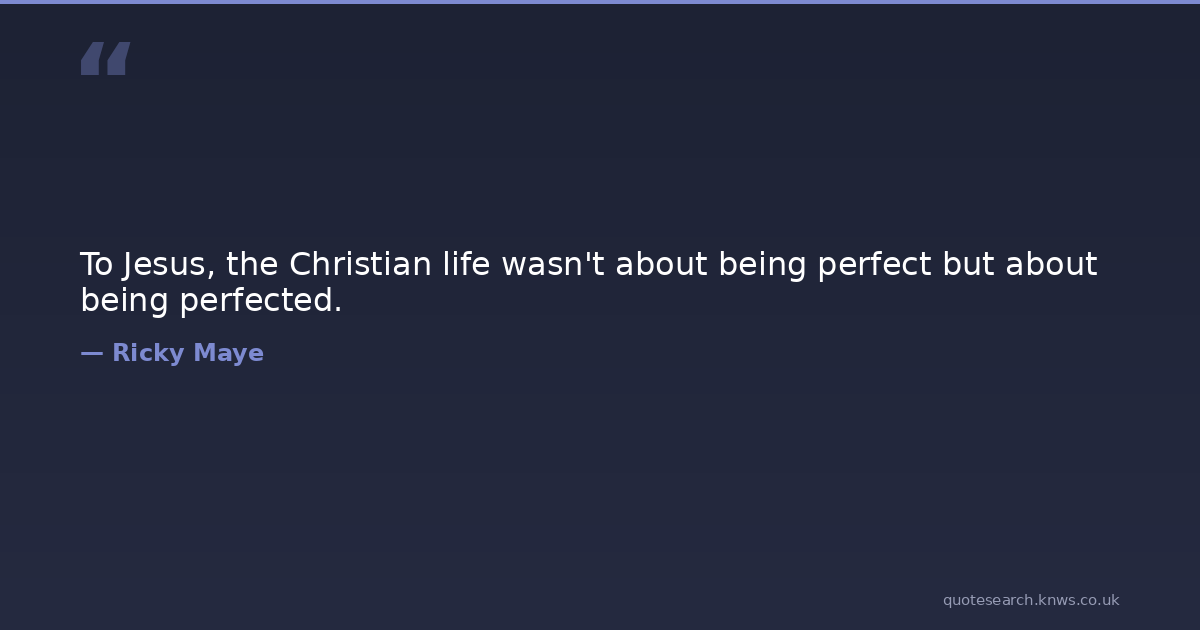The image size is (1200, 630).
Task: Click the word "the" before Christian
Action: tap(252, 265)
